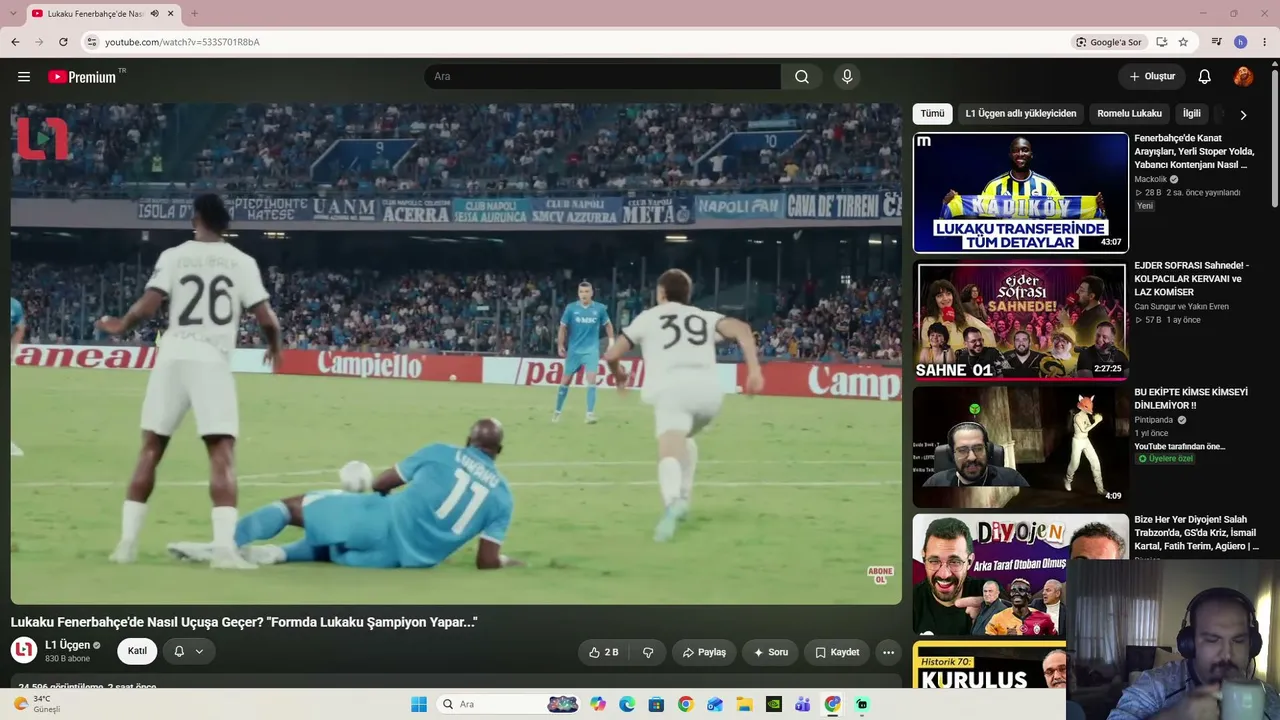The width and height of the screenshot is (1280, 720).
Task: Open more actions ellipsis under the video
Action: [x=888, y=652]
